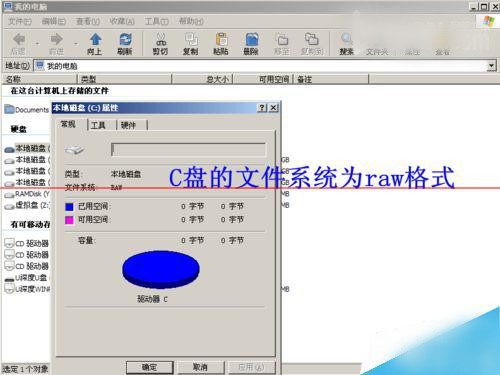Select the U深度WIN drive entry

pos(27,289)
